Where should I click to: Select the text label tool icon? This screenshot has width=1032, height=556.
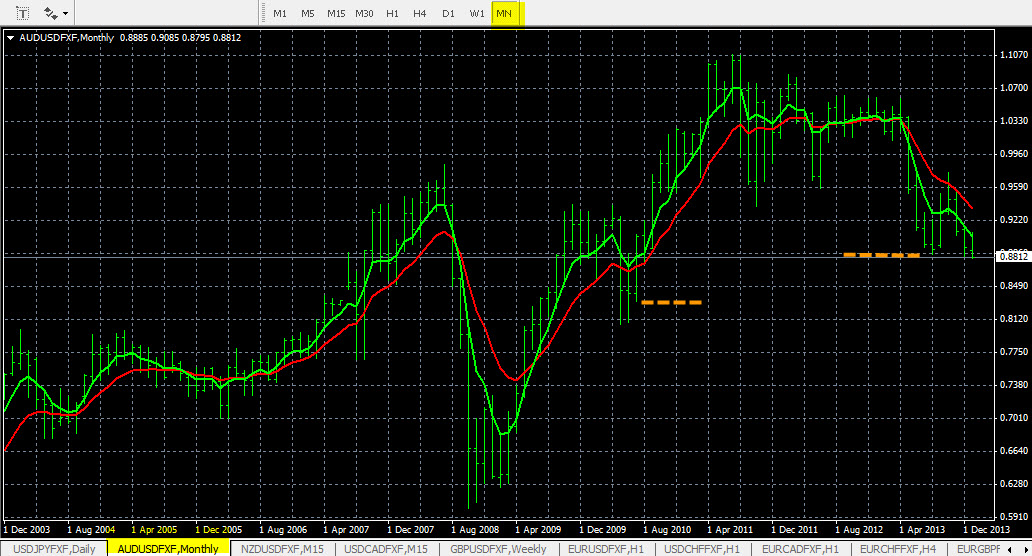(x=22, y=13)
